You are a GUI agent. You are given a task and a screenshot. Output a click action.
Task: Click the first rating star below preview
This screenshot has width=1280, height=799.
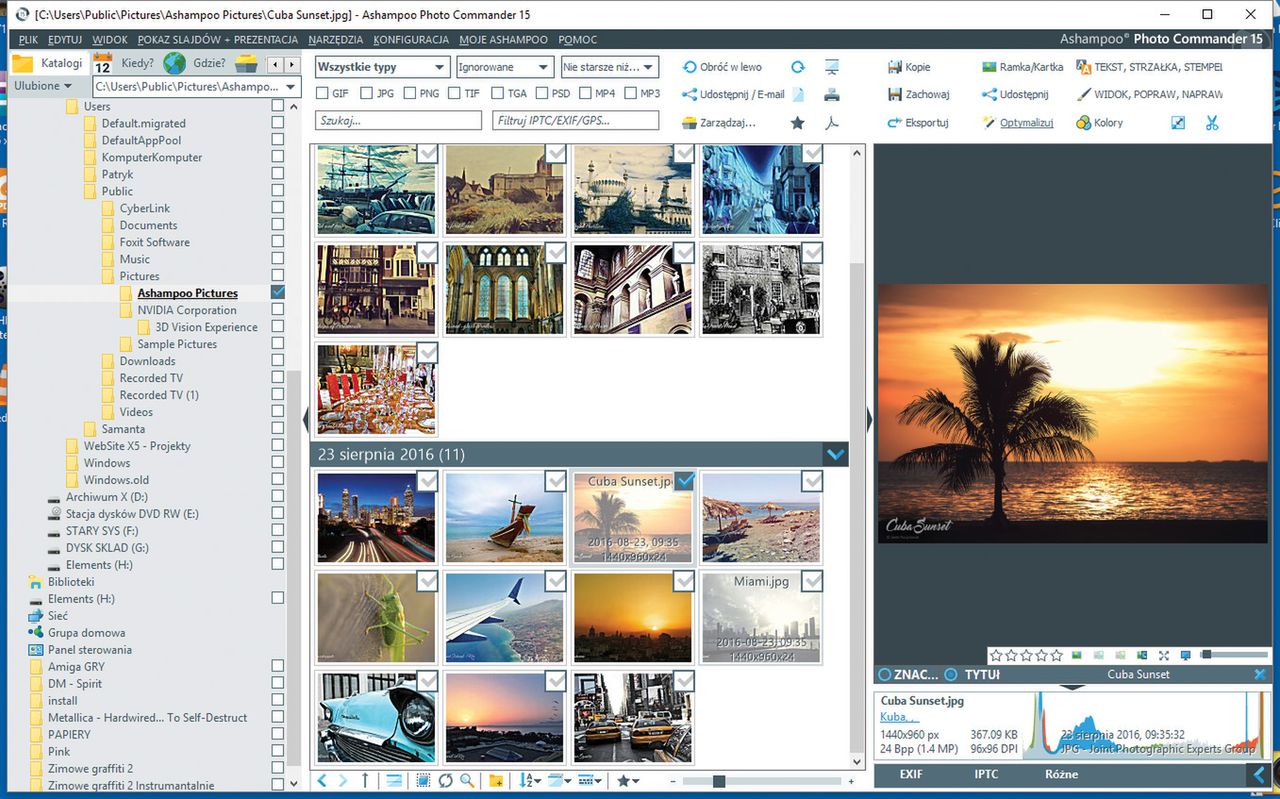tap(997, 656)
